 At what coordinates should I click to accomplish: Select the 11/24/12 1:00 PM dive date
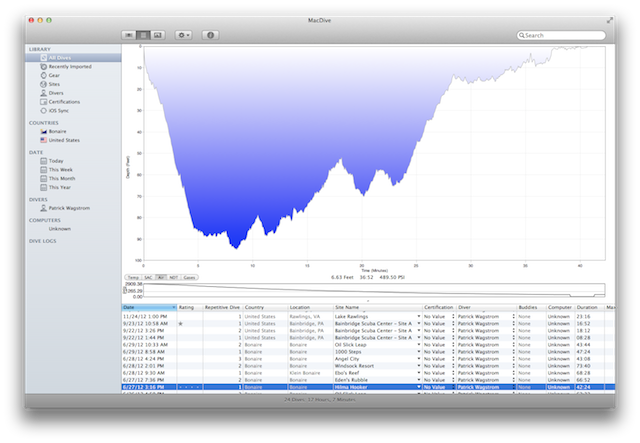[143, 316]
